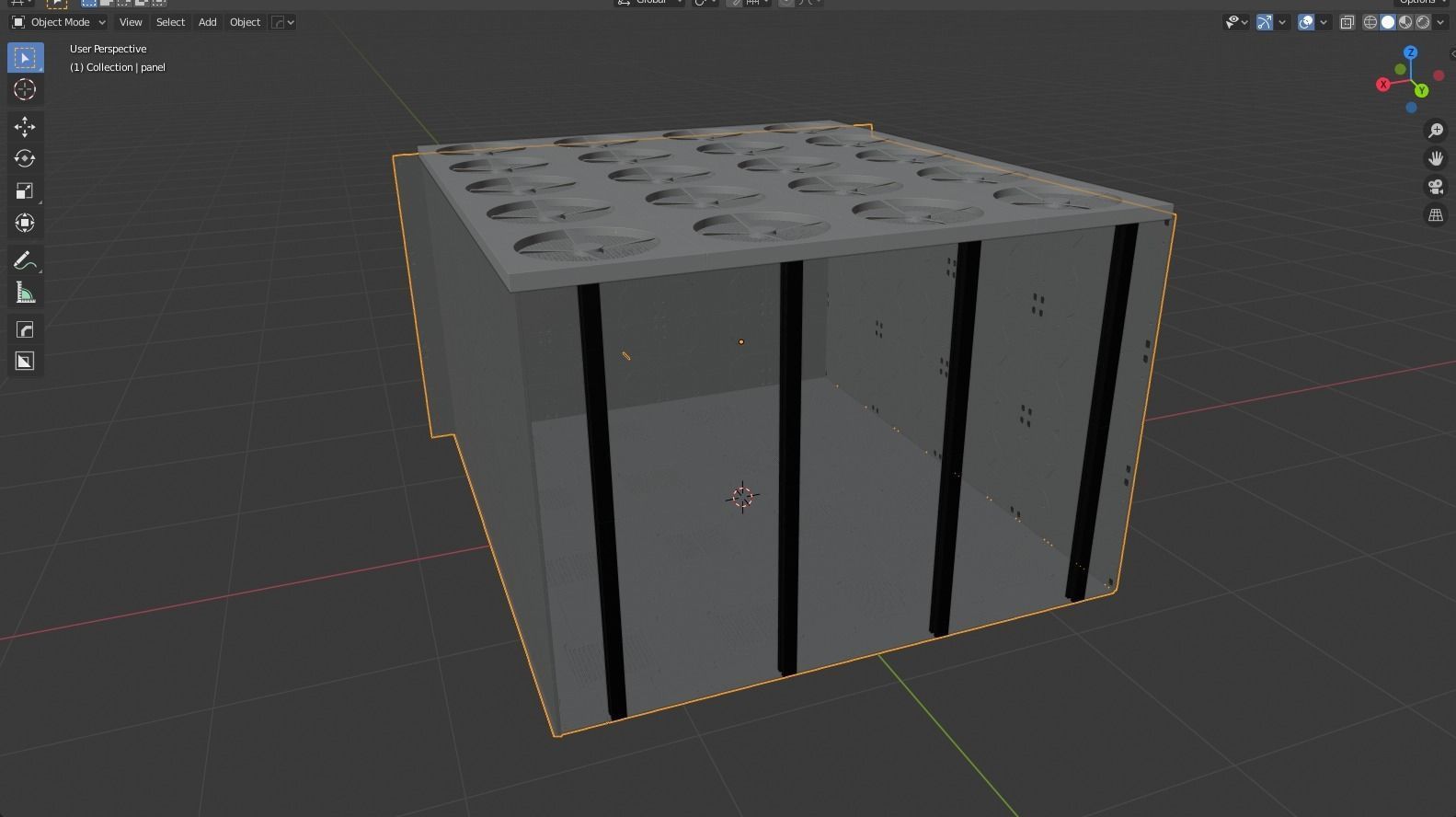Select the diagonal-split square tool icon
Image resolution: width=1456 pixels, height=817 pixels.
(25, 361)
